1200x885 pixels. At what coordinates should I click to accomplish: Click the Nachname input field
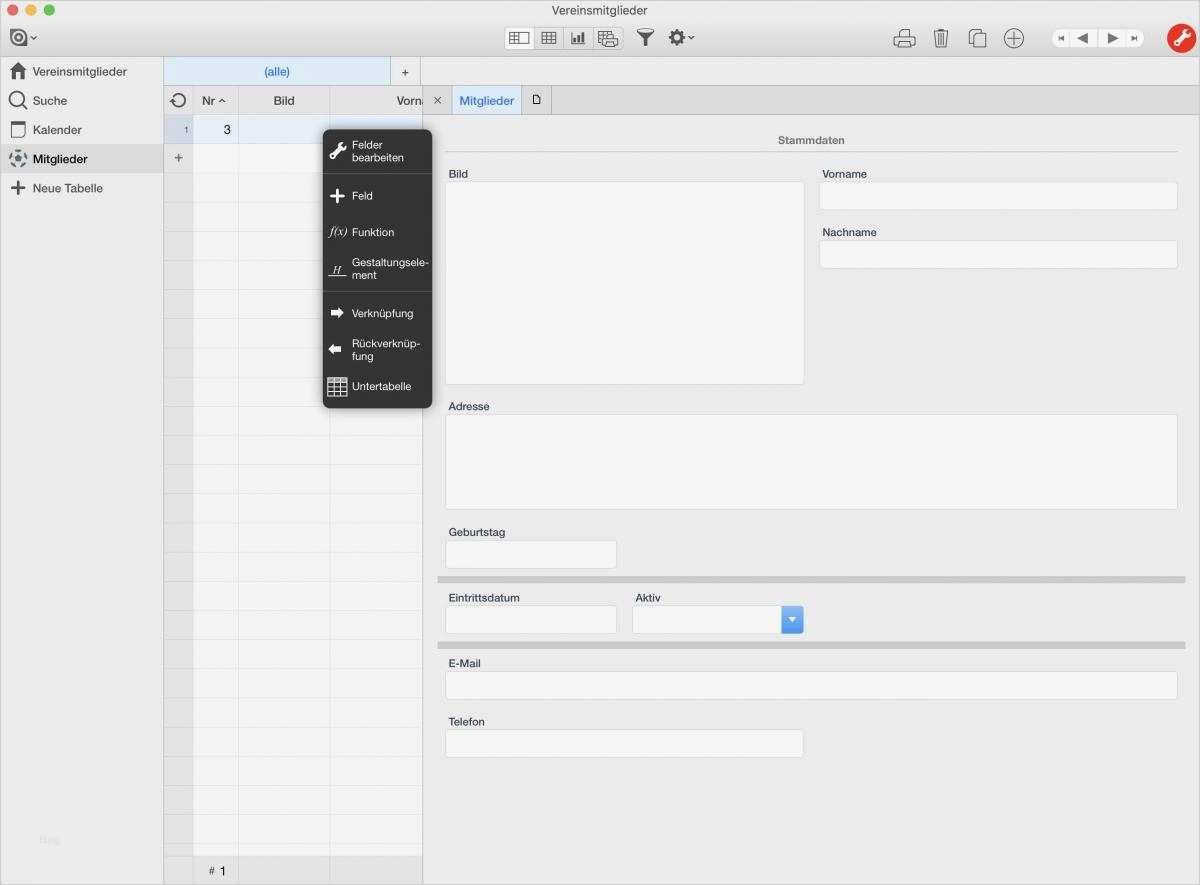pos(998,254)
